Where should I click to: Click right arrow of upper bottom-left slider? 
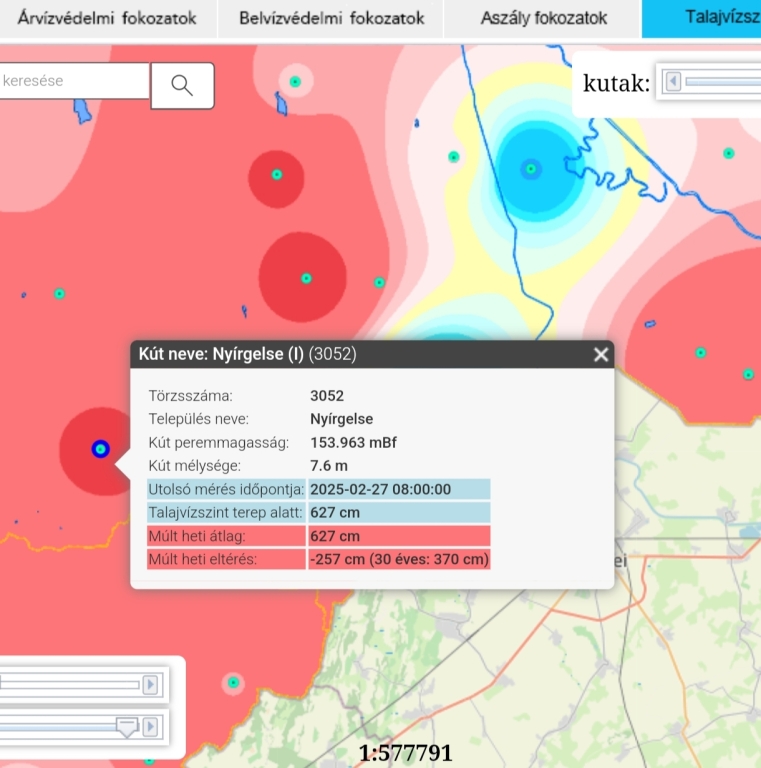(x=150, y=685)
